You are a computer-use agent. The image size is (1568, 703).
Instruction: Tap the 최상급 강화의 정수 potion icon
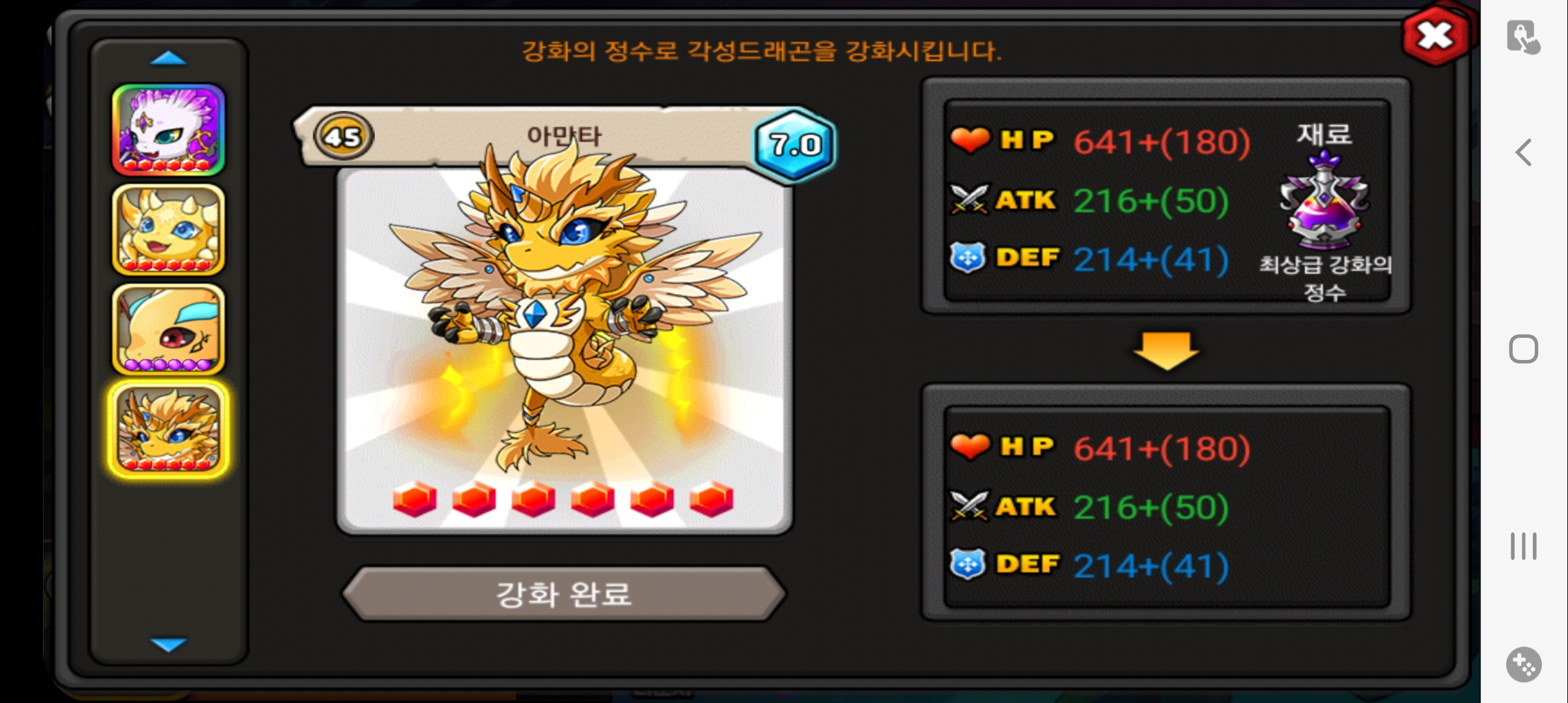click(x=1324, y=200)
